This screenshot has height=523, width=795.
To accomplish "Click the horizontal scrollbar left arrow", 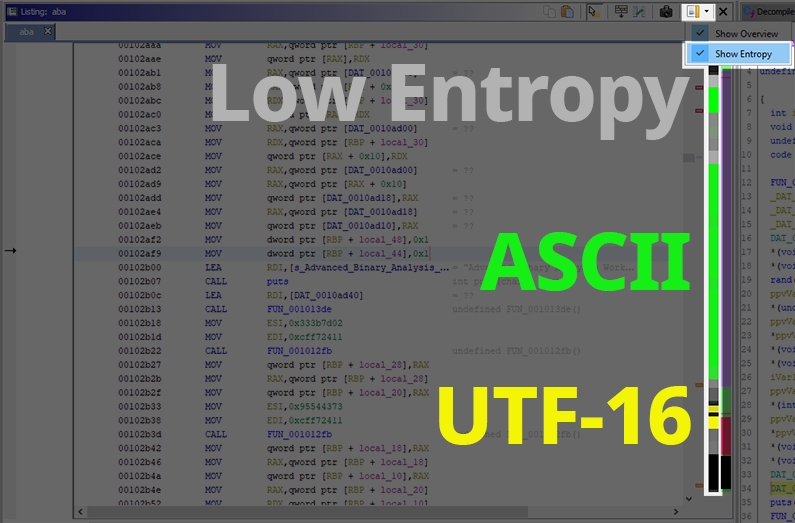I will [80, 512].
